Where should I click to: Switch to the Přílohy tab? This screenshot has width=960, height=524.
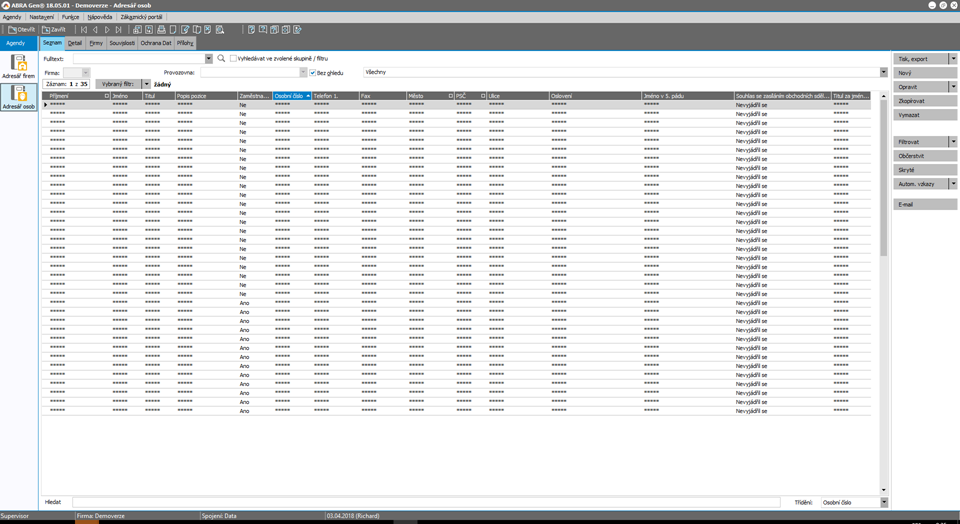[185, 43]
